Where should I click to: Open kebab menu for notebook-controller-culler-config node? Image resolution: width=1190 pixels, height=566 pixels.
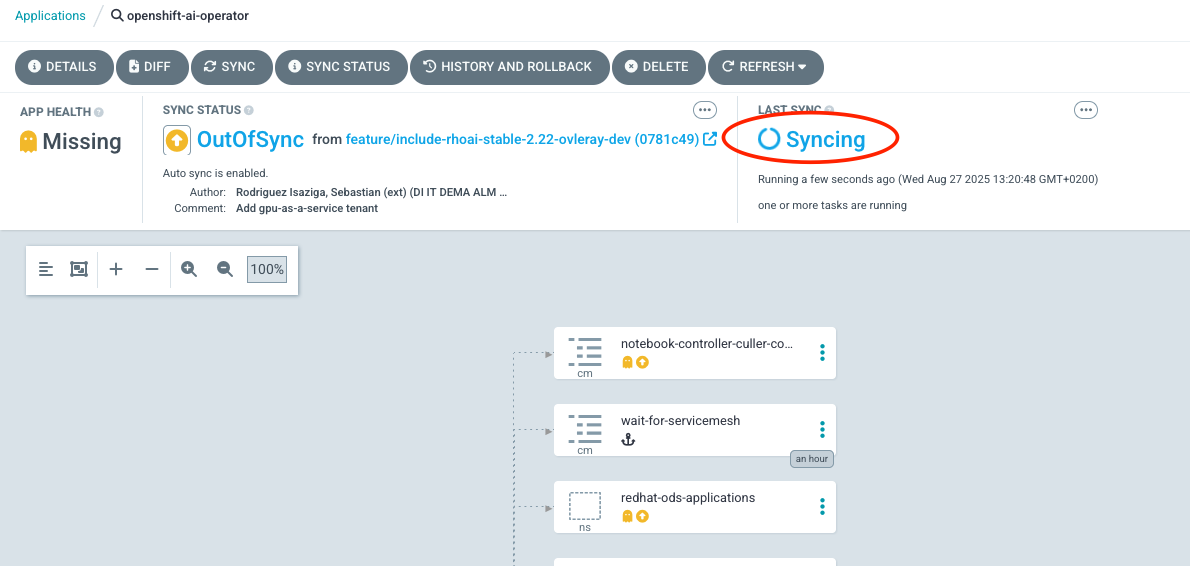tap(822, 352)
